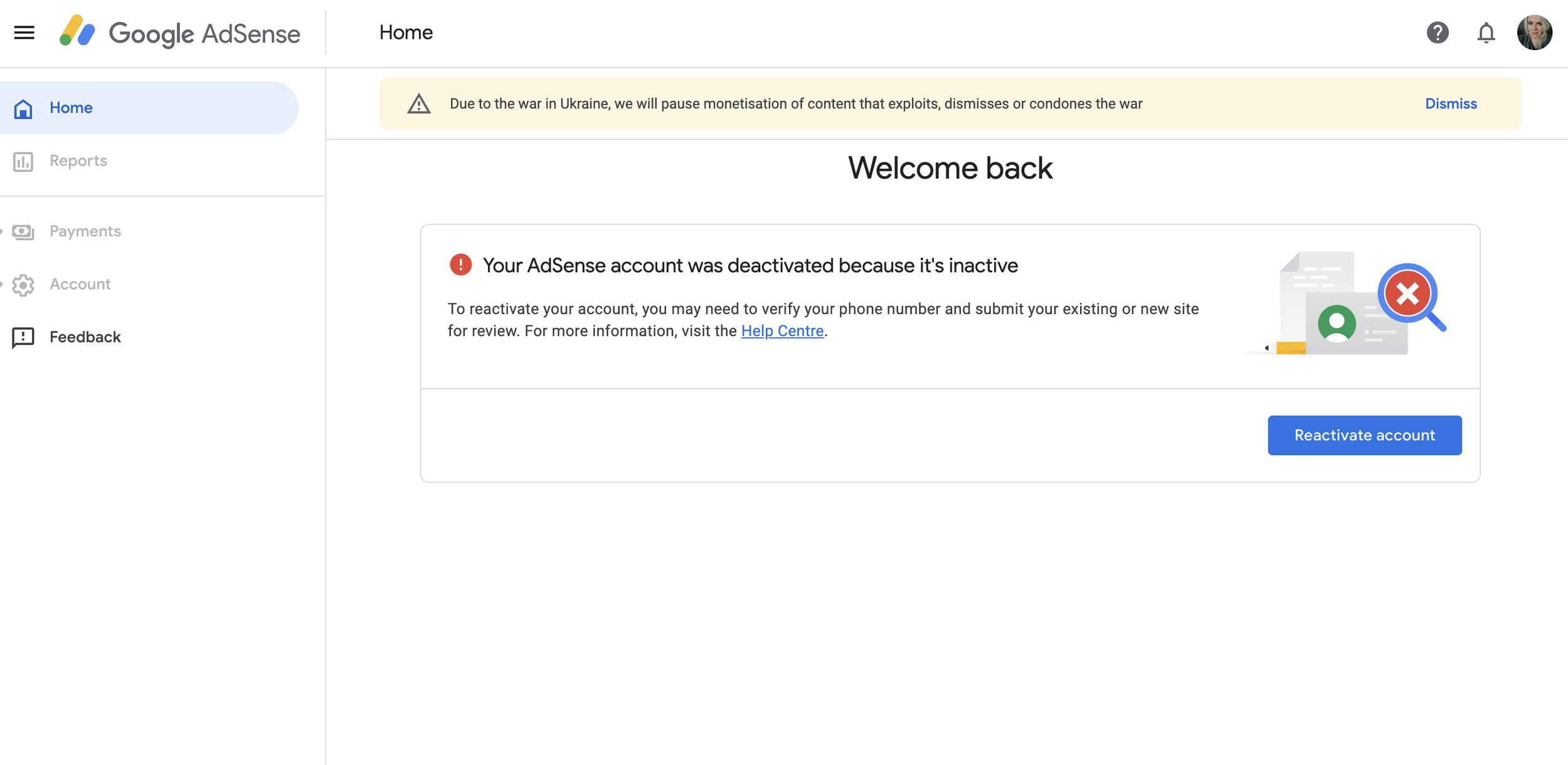Click the Welcome back heading
This screenshot has height=765, width=1568.
[950, 168]
